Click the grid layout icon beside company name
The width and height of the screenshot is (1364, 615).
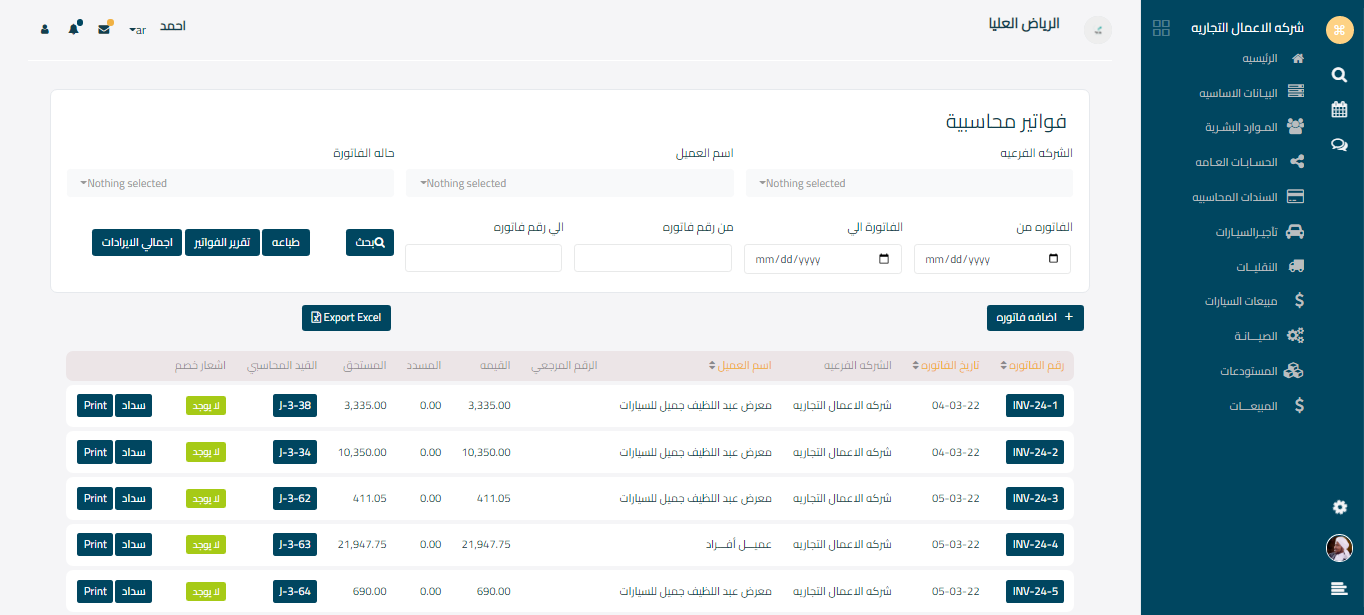pyautogui.click(x=1161, y=28)
